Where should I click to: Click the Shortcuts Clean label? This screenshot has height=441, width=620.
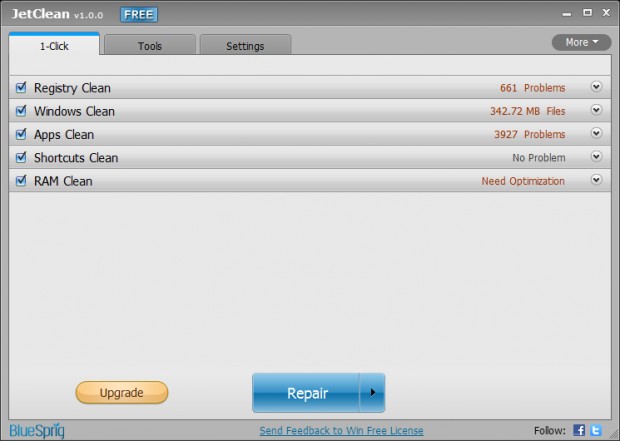(x=76, y=158)
